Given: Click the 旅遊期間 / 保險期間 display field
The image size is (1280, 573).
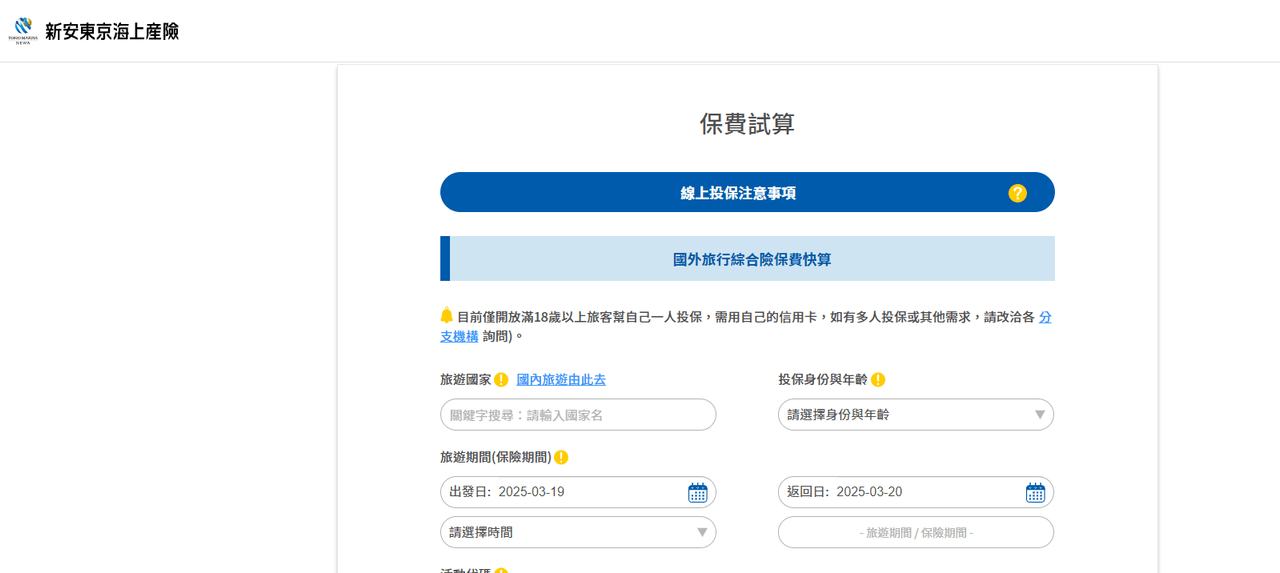Looking at the screenshot, I should [x=916, y=532].
